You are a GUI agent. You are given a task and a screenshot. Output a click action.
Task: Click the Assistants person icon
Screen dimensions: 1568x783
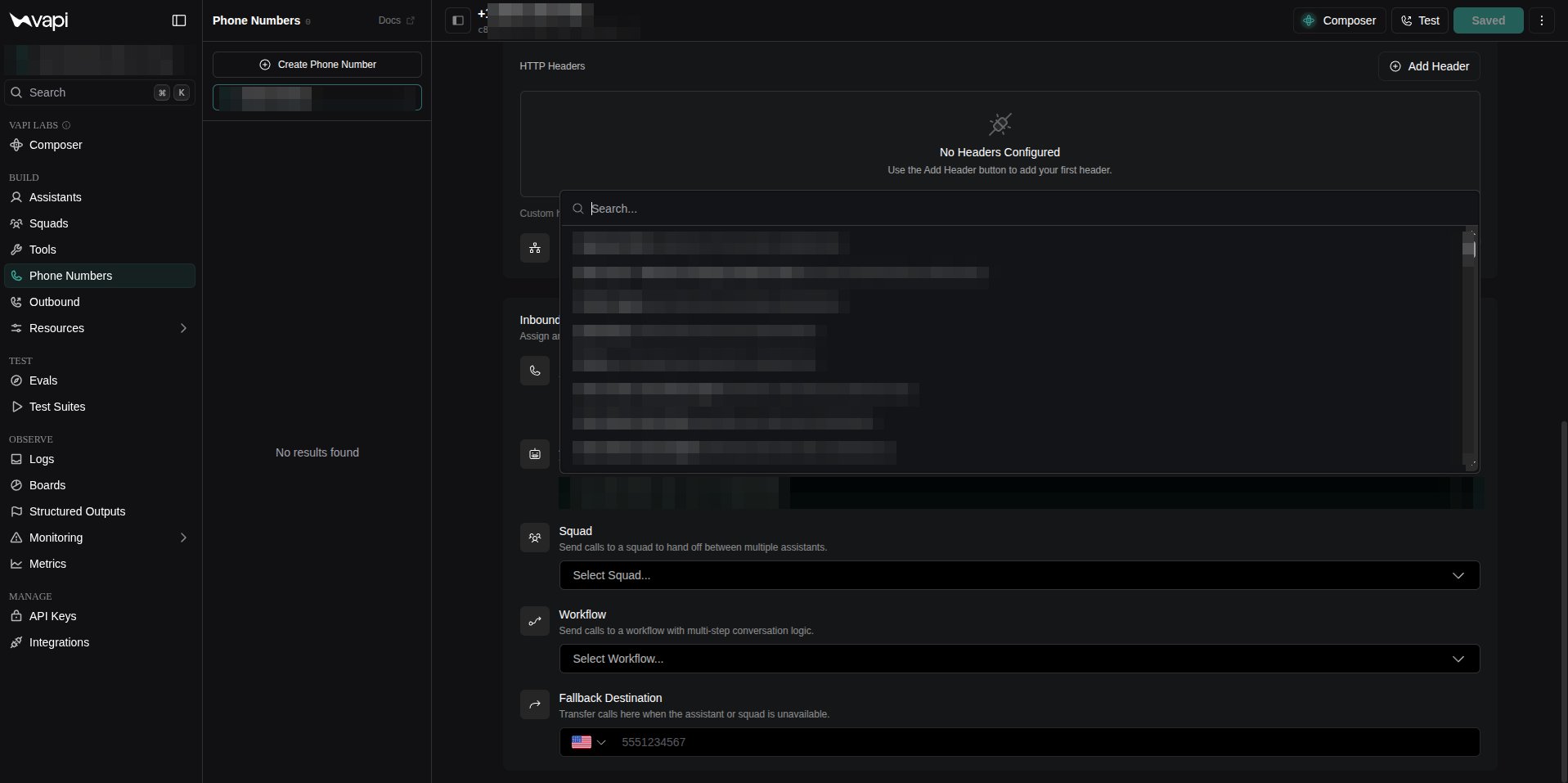(x=16, y=197)
